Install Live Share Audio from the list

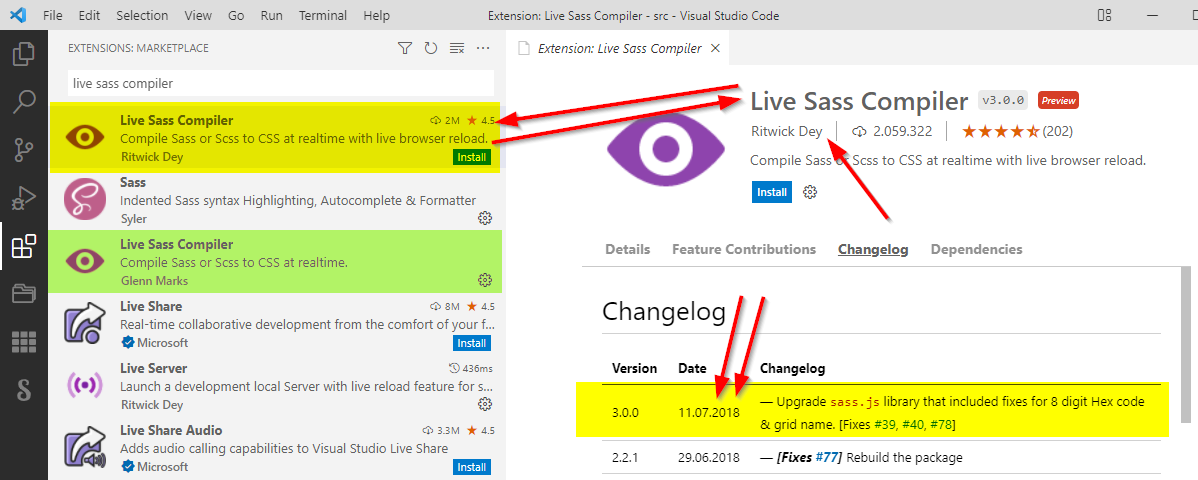[x=471, y=466]
